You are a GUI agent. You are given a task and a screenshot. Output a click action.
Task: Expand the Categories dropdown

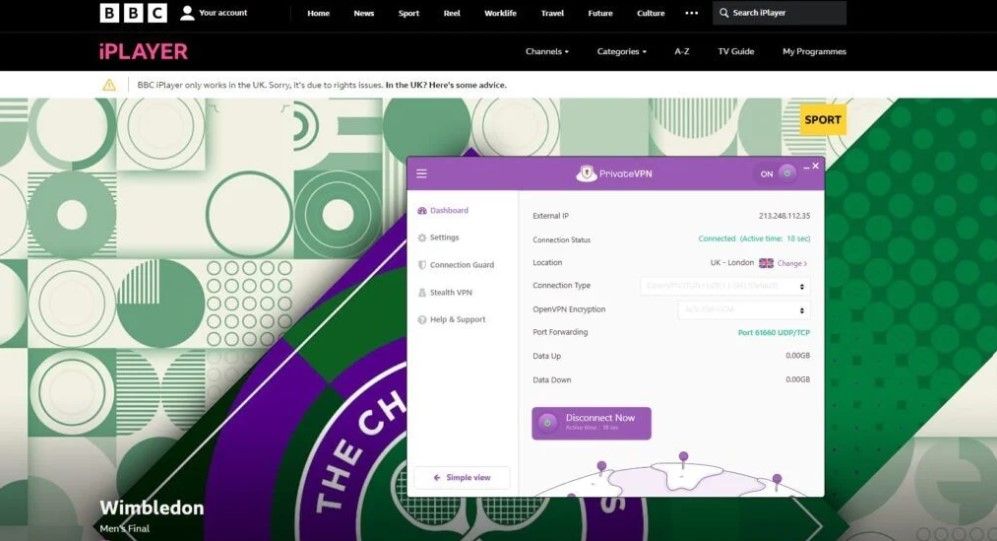pyautogui.click(x=621, y=51)
